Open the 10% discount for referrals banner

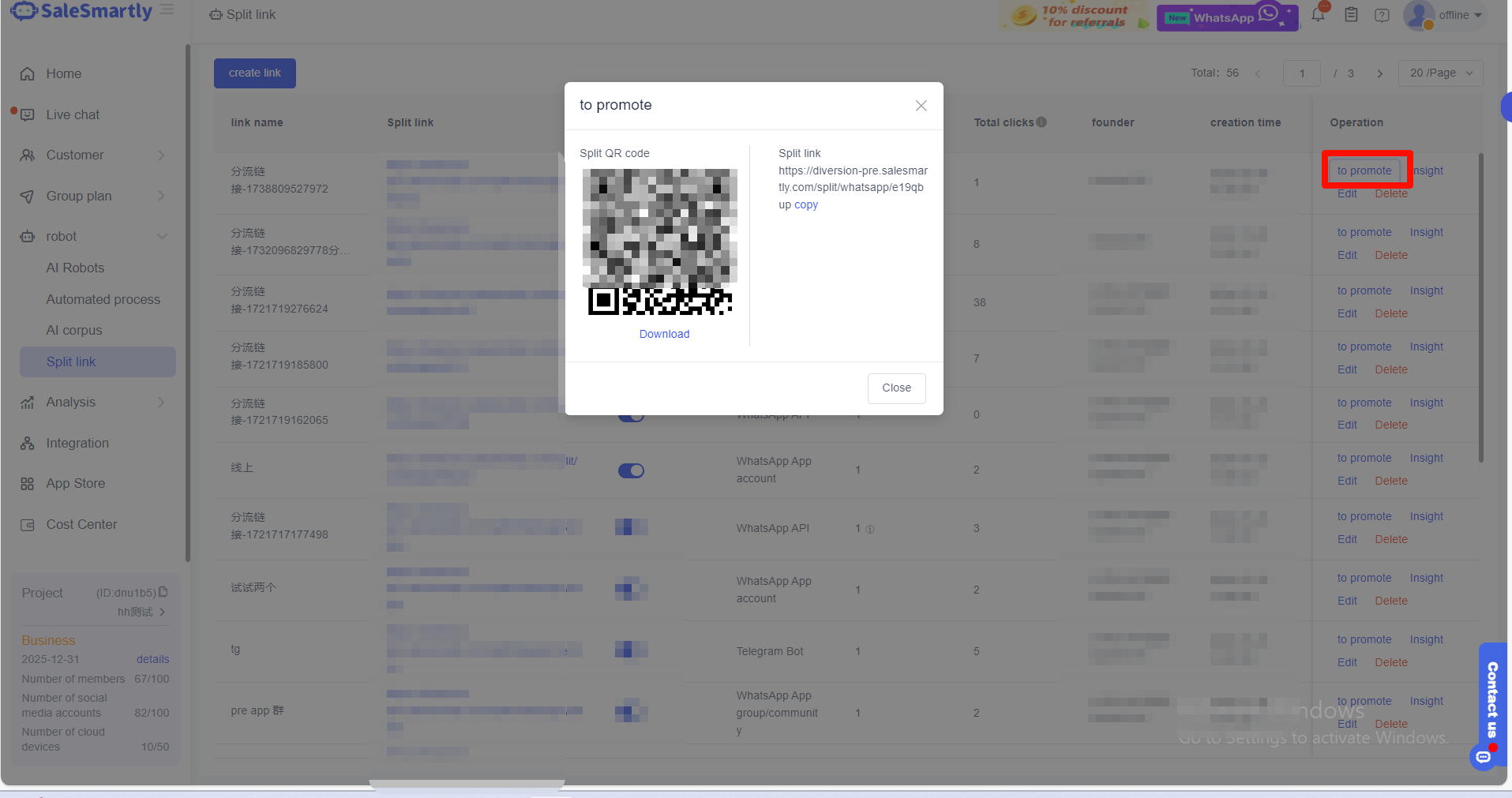coord(1075,16)
